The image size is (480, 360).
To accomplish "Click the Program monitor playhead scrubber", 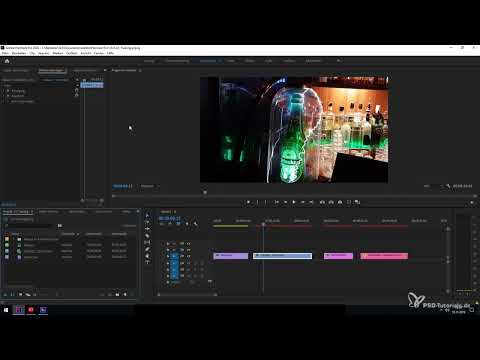I will (205, 192).
